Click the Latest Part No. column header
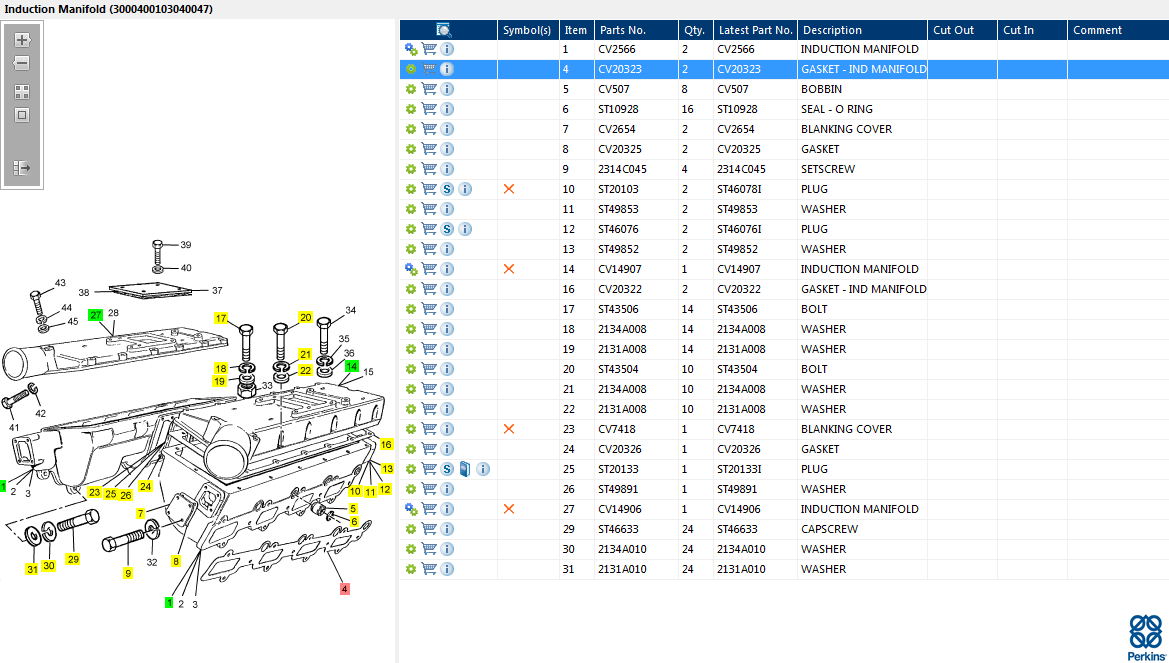The width and height of the screenshot is (1169, 663). [x=755, y=30]
